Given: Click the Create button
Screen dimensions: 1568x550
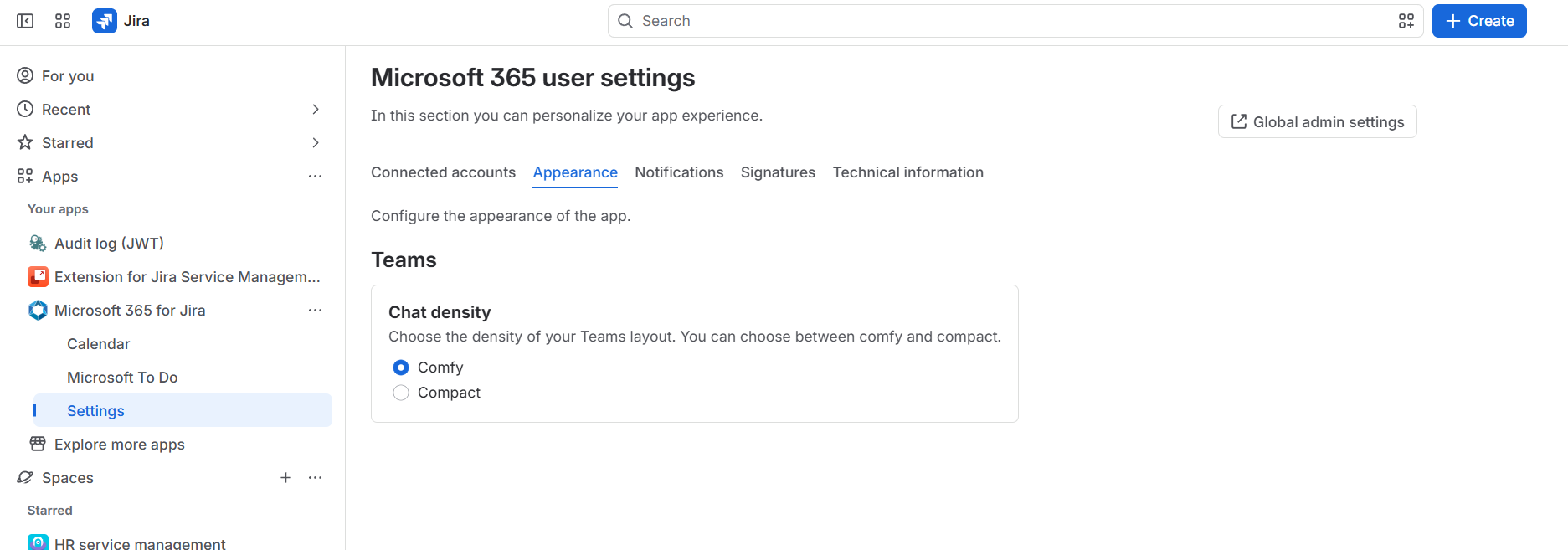Looking at the screenshot, I should (1479, 21).
